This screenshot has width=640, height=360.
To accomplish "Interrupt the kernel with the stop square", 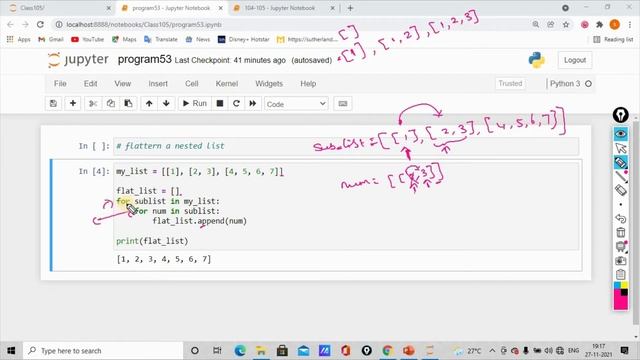I will click(220, 104).
